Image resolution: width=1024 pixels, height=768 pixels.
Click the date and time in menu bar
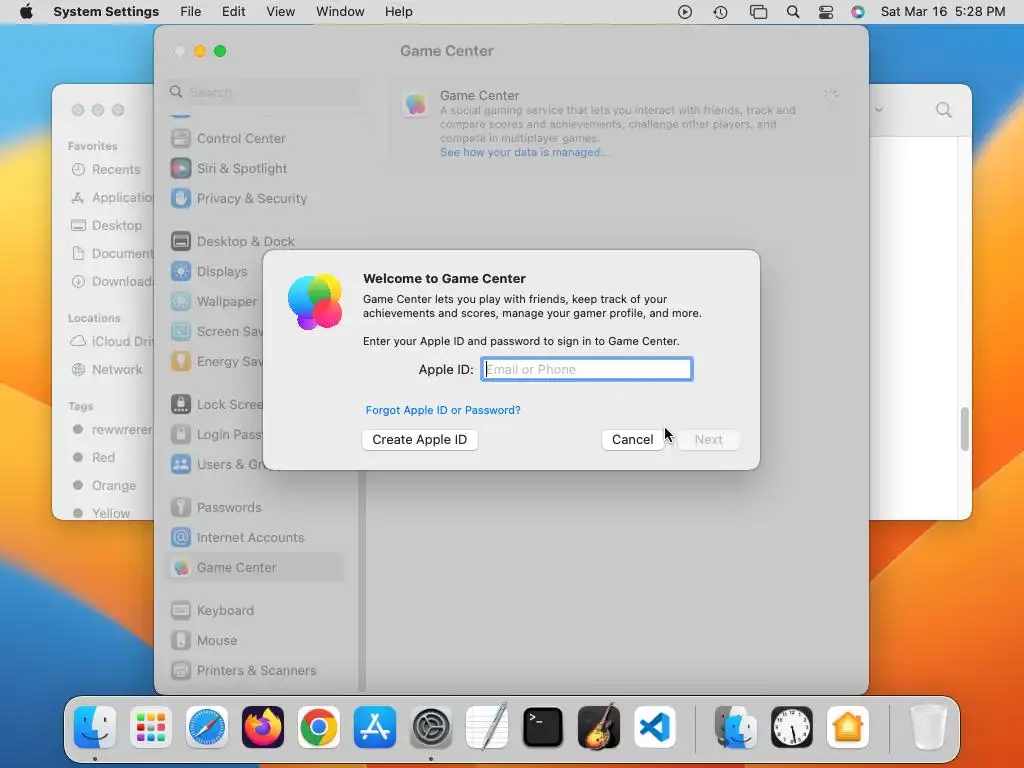943,12
